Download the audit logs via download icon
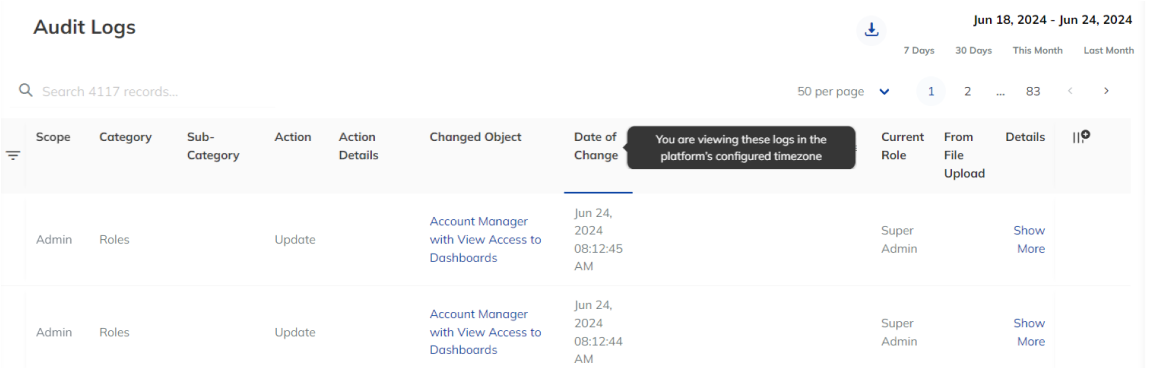This screenshot has height=369, width=1150. [871, 30]
